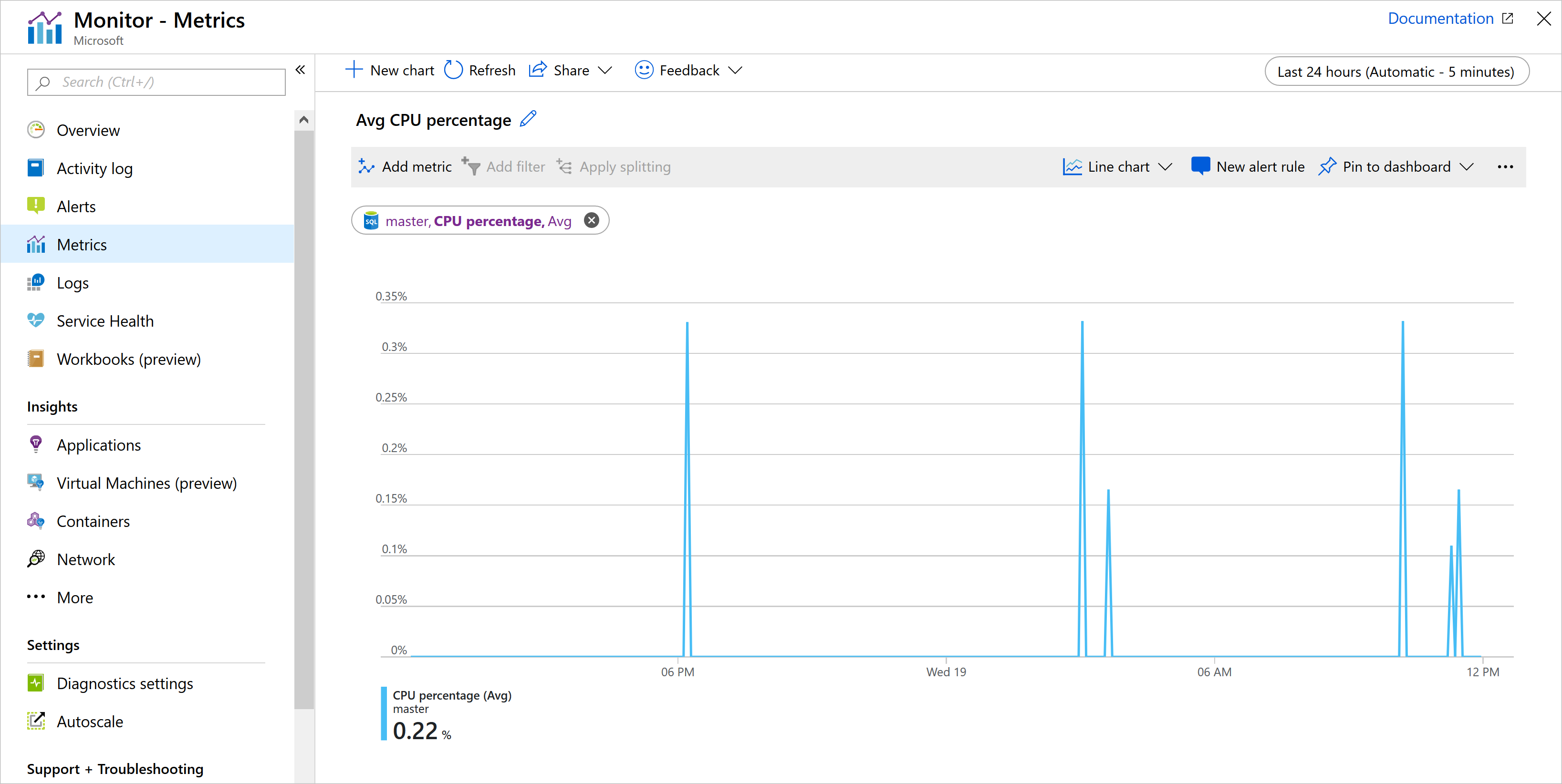
Task: Click the Feedback smiley icon
Action: point(644,70)
